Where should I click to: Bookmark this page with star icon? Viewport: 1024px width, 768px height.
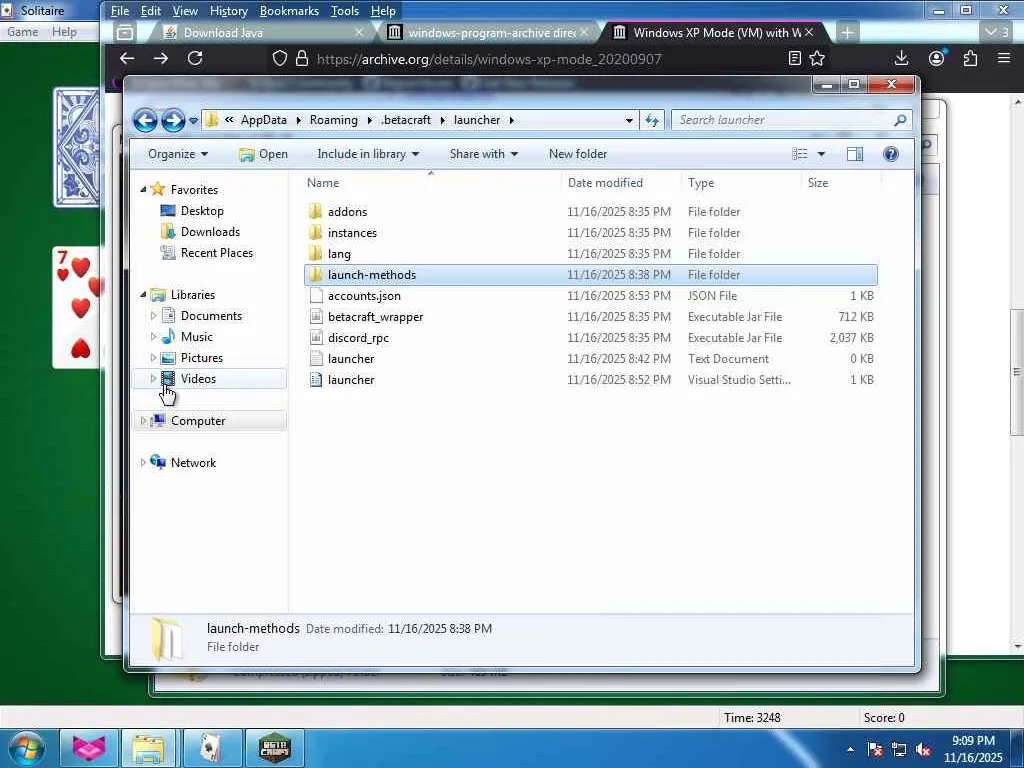click(817, 59)
